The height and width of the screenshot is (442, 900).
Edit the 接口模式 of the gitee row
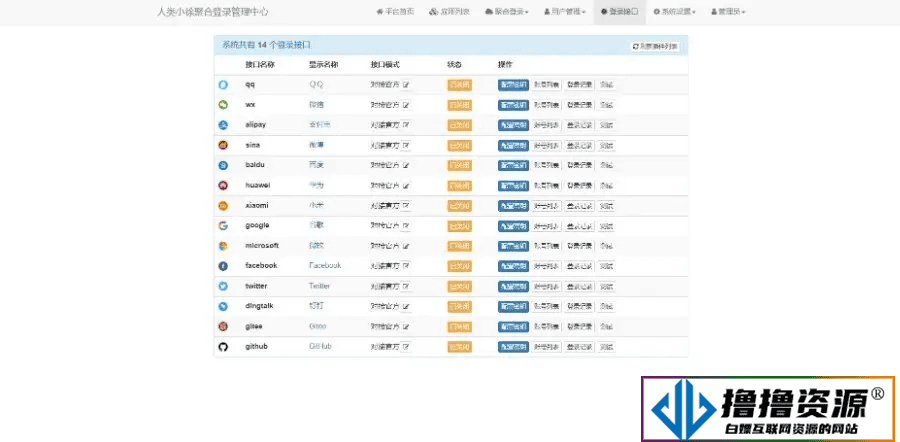(406, 327)
